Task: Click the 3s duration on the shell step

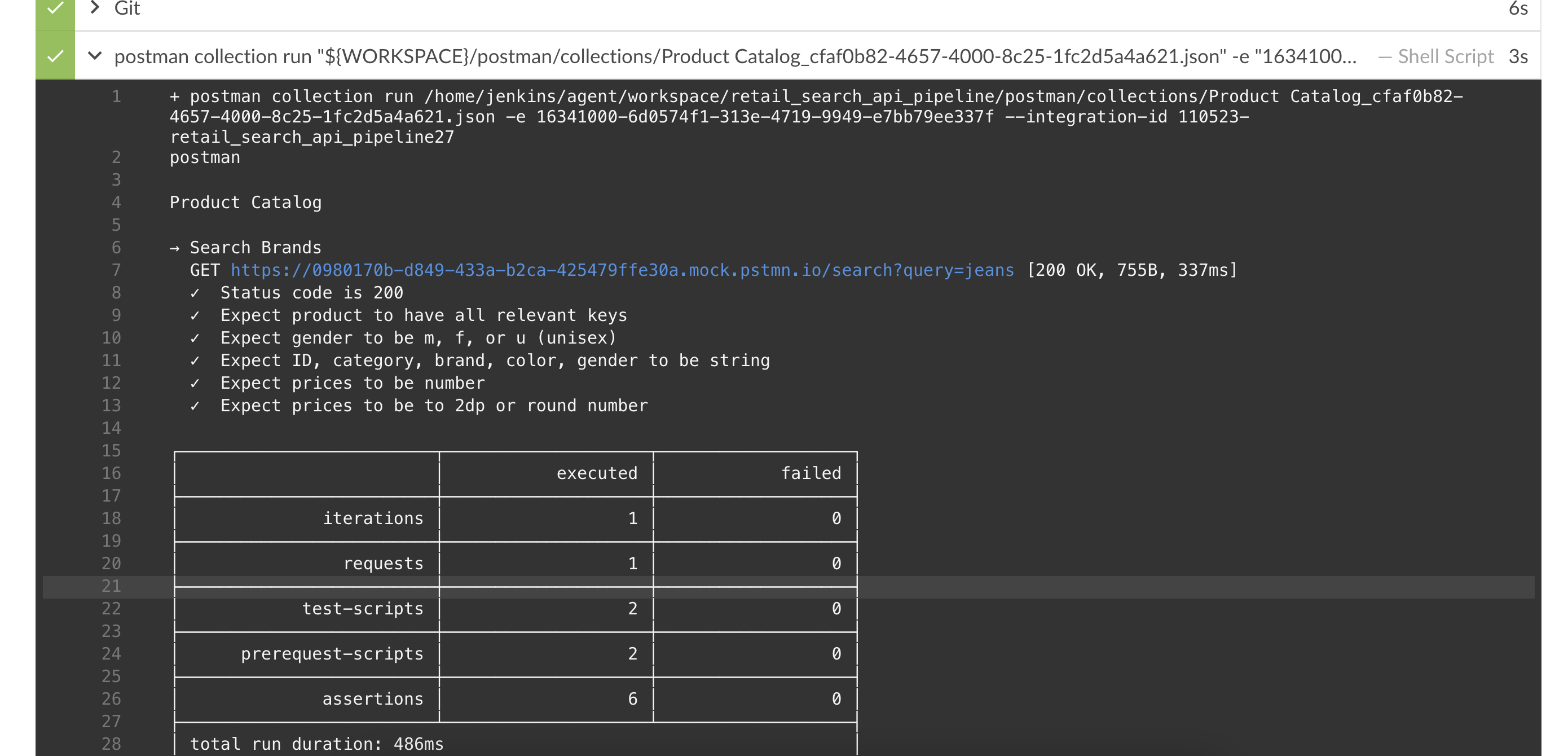Action: click(x=1517, y=56)
